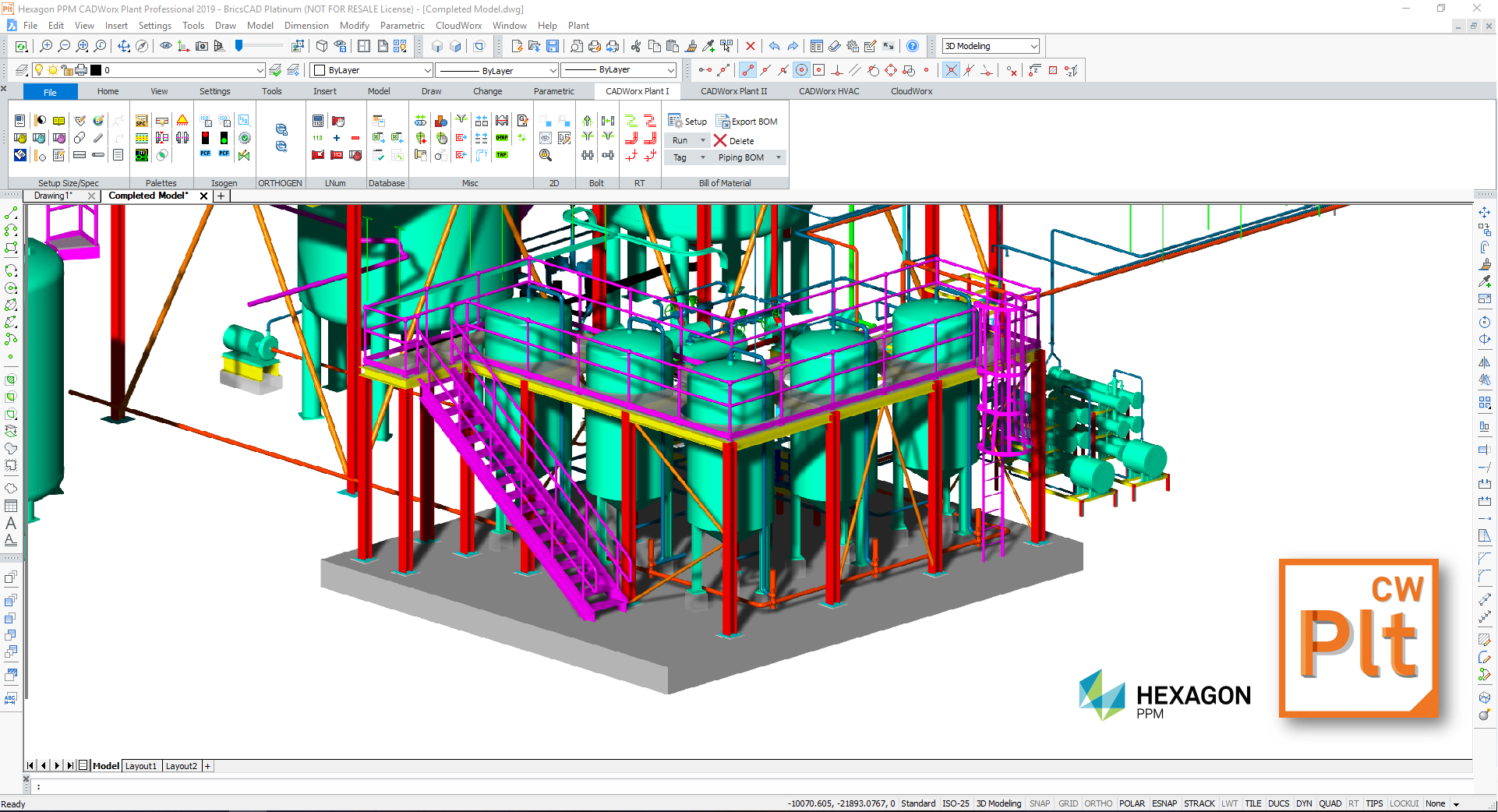Expand the Piping BOM dropdown
This screenshot has height=812, width=1498.
pos(778,157)
